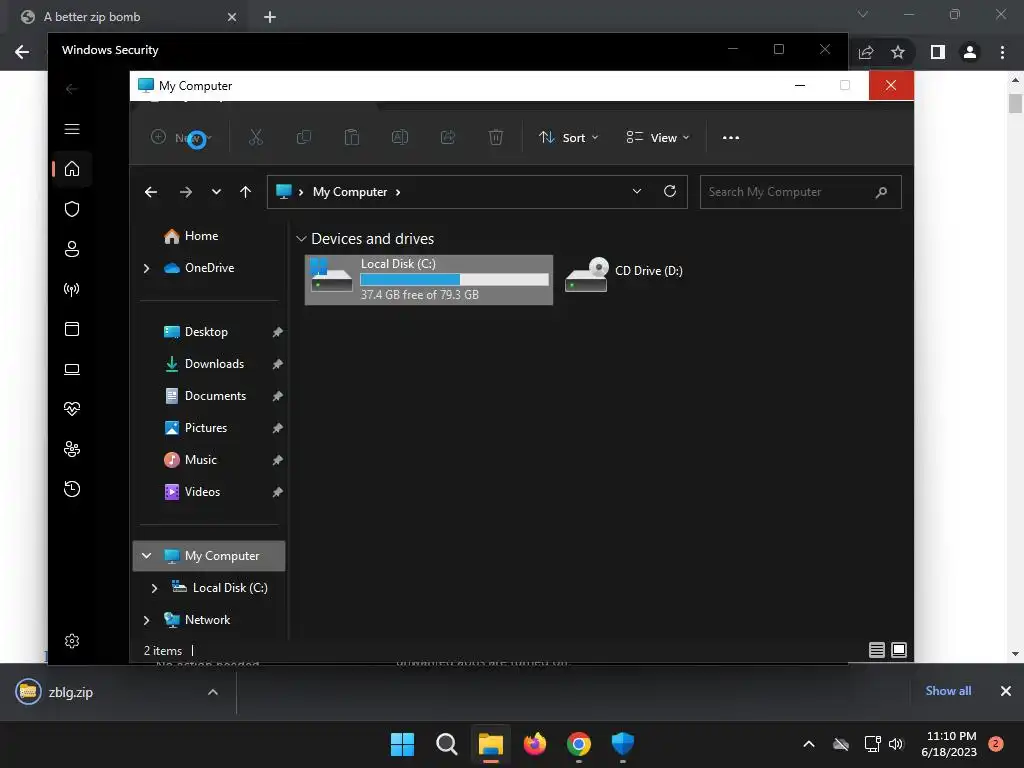Click the Share icon in Explorer toolbar
This screenshot has height=768, width=1024.
448,137
